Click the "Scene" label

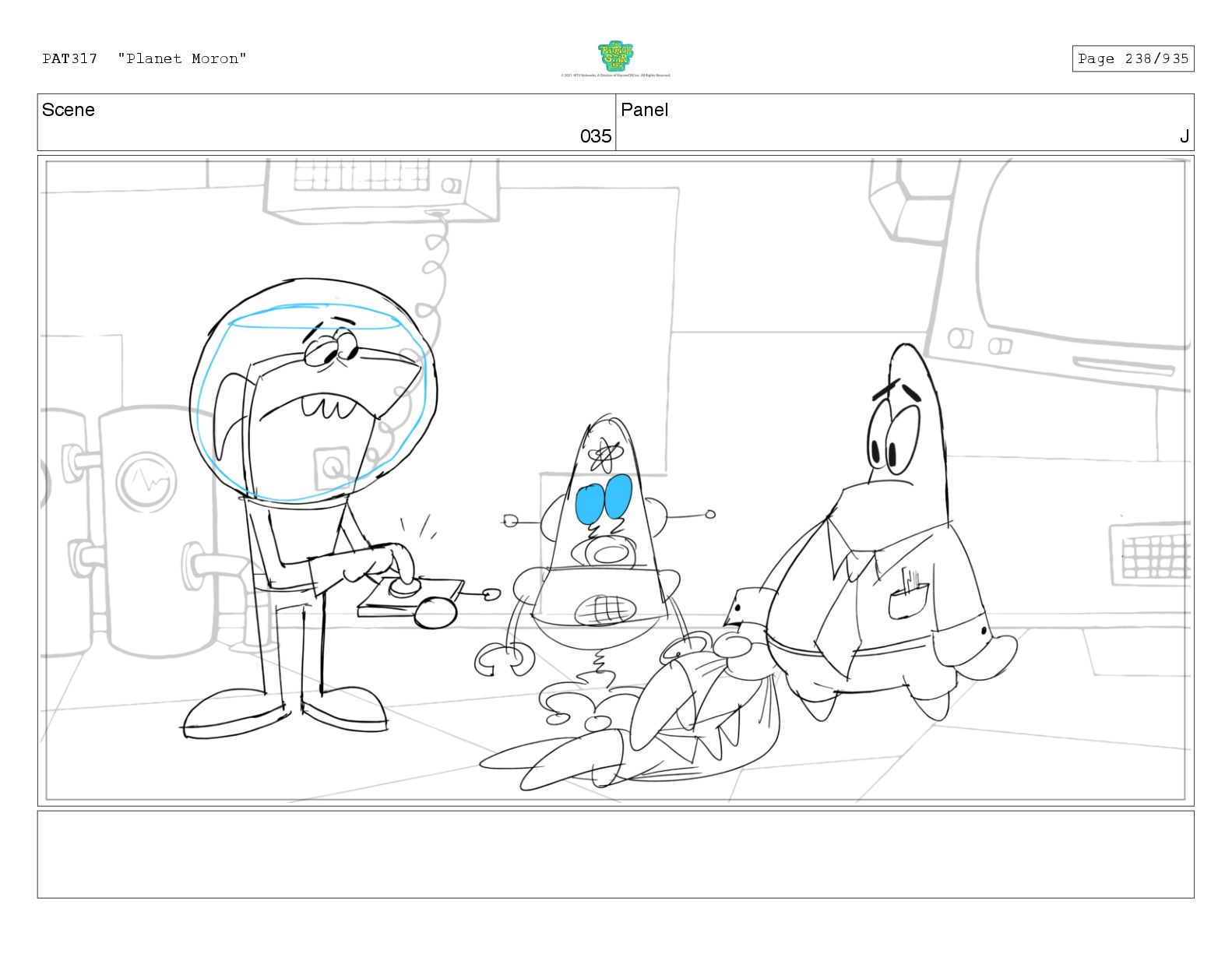[x=69, y=110]
